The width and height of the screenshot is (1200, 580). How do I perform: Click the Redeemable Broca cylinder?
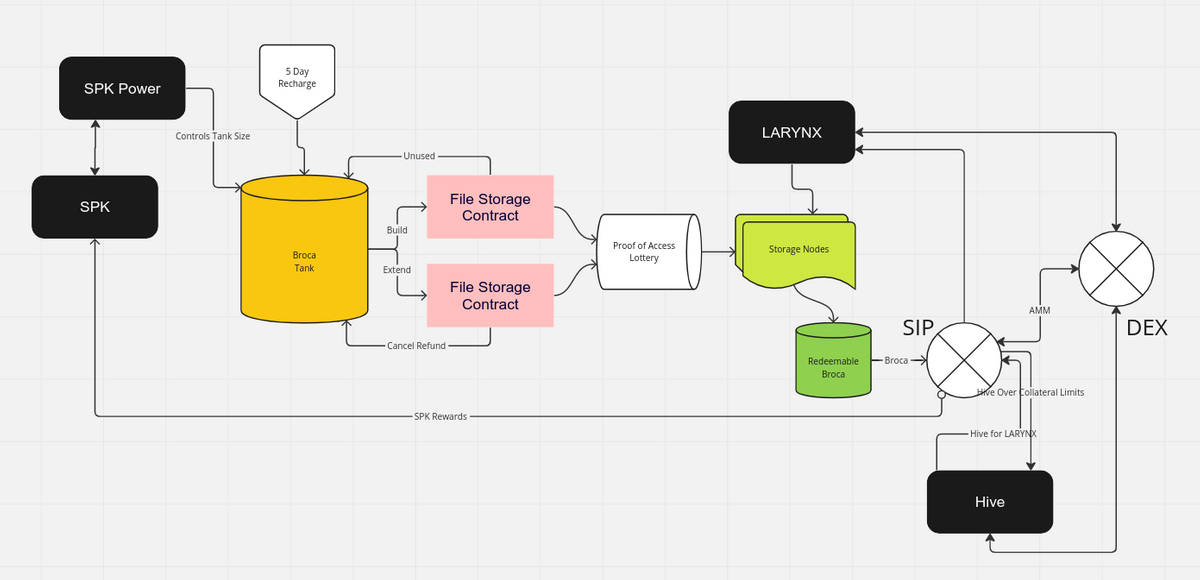point(832,362)
